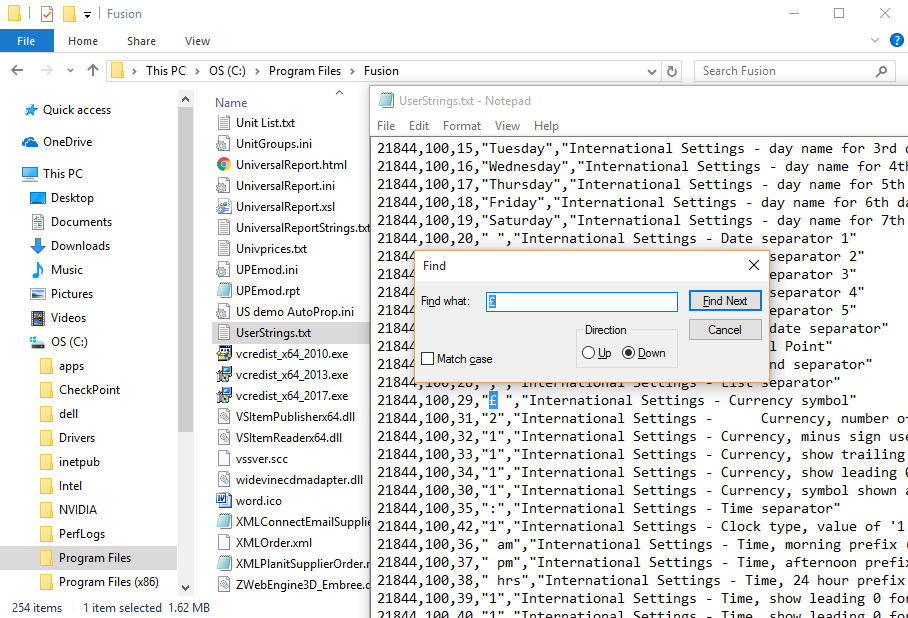Screen dimensions: 908x618
Task: Select the Down direction radio button
Action: [628, 353]
